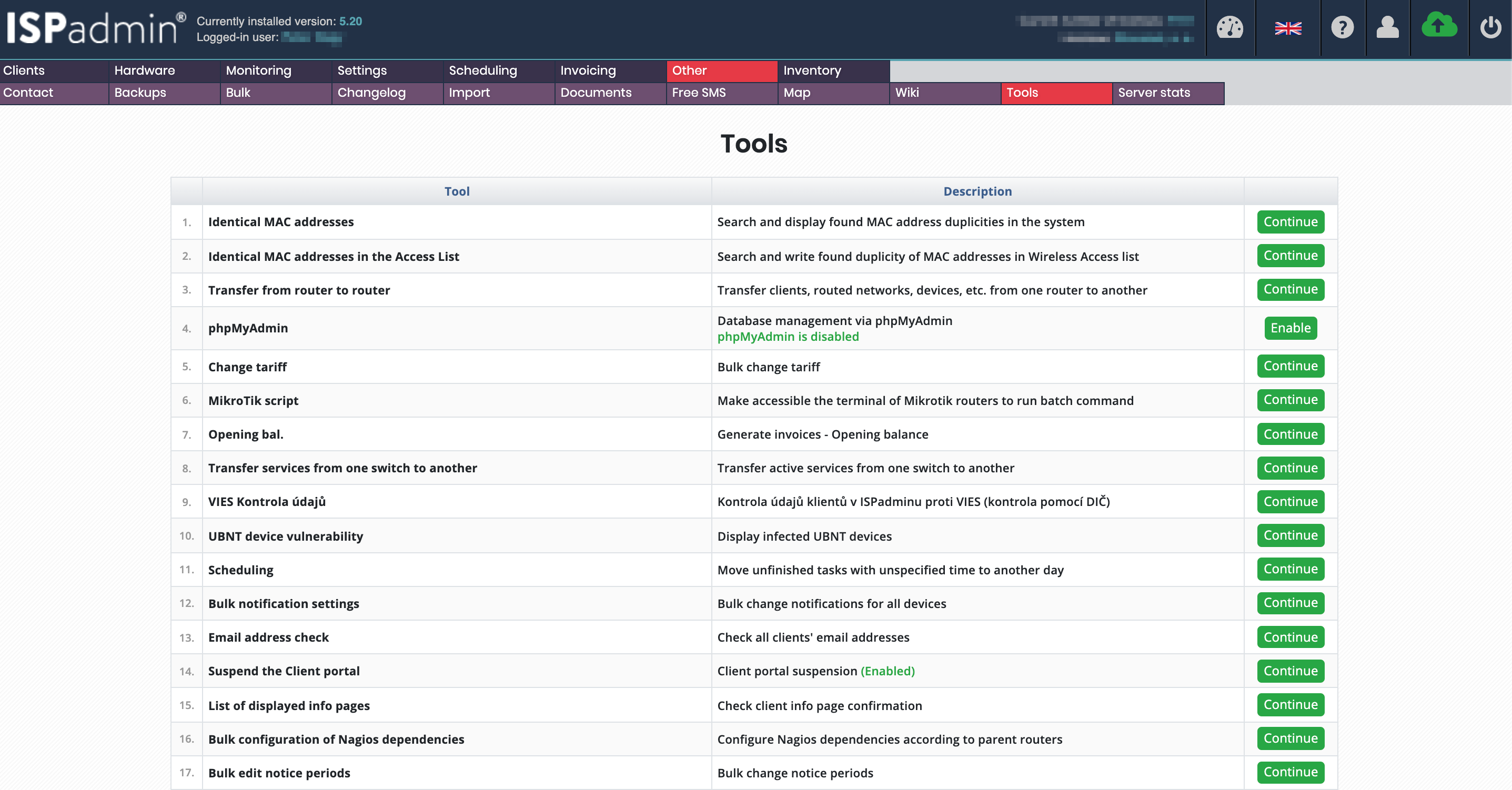Click 'Email address check' tool name
This screenshot has height=790, width=1512.
(268, 637)
